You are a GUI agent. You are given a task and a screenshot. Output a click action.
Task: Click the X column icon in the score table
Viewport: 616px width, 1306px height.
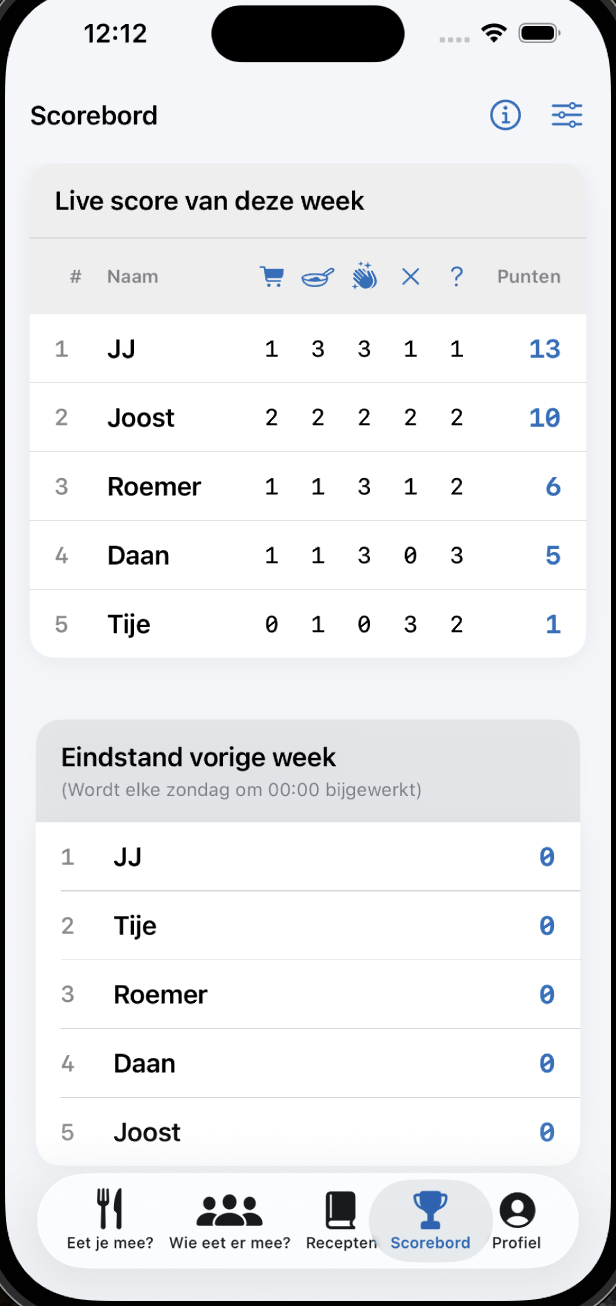[410, 276]
